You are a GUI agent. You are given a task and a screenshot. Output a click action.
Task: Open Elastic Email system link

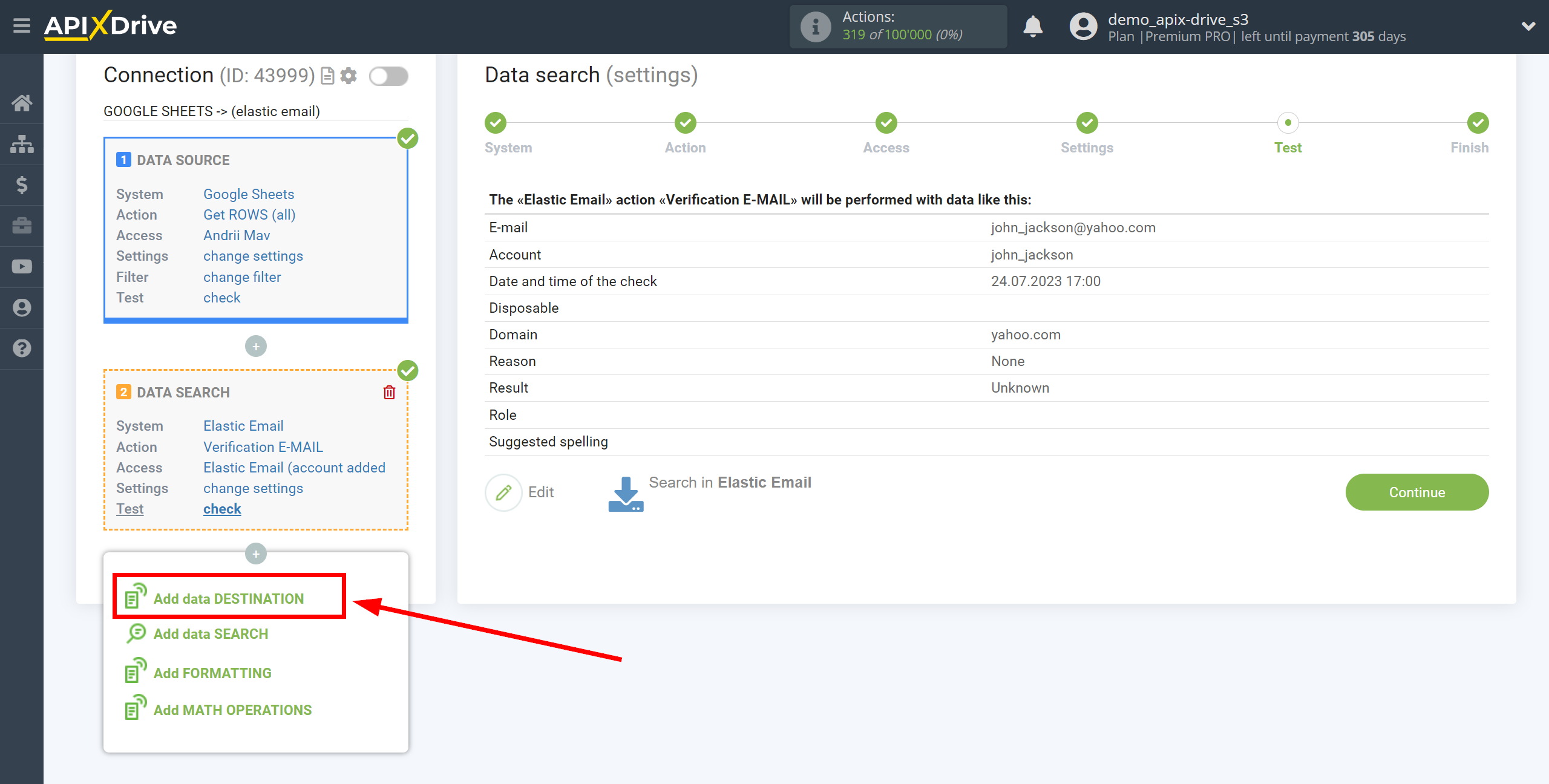(243, 426)
